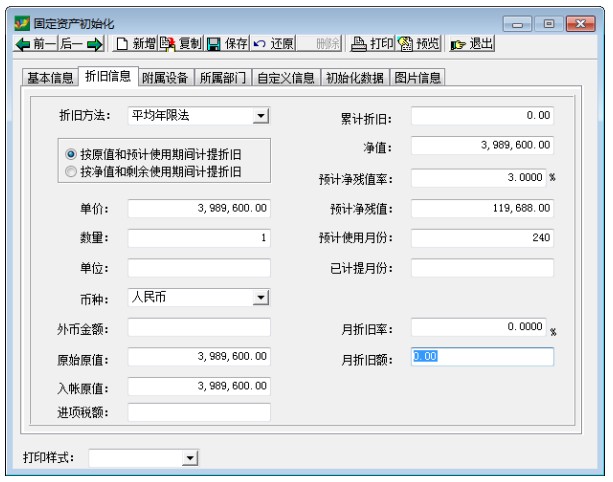Click the 净值 input field

(482, 145)
